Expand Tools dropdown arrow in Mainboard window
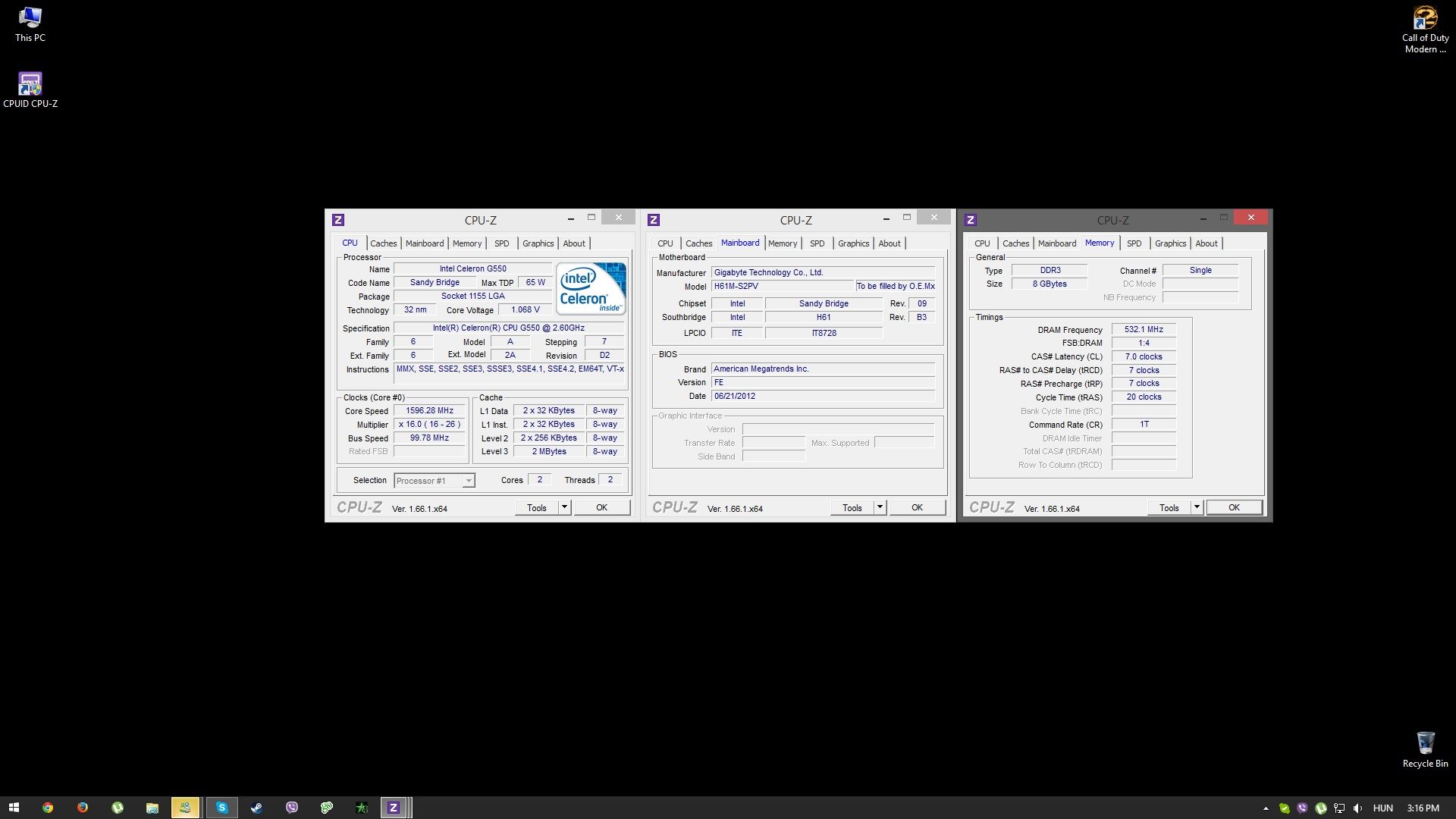1456x819 pixels. (x=880, y=507)
